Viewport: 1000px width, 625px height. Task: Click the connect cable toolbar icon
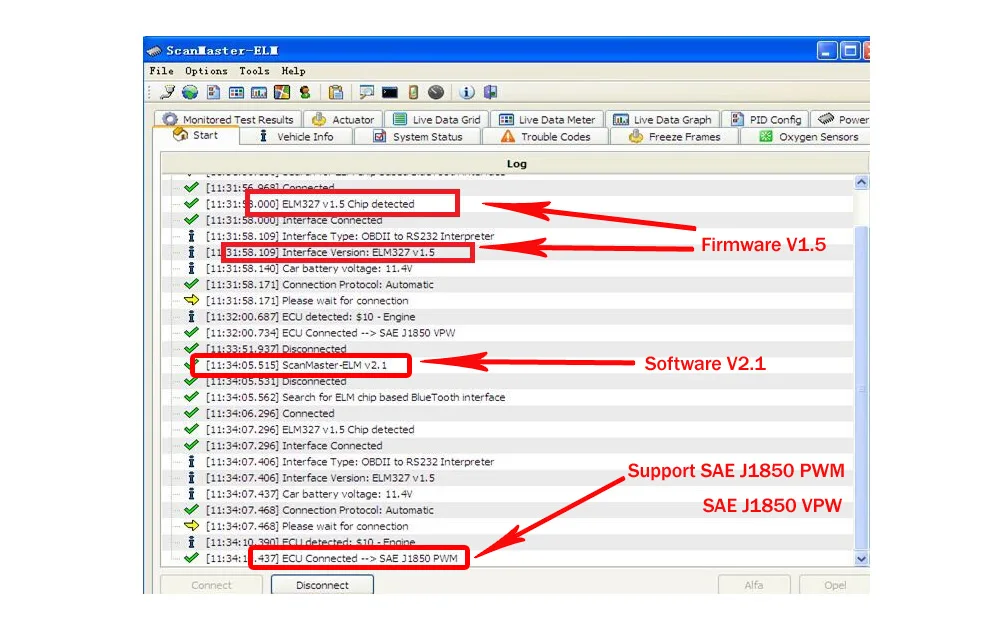pyautogui.click(x=167, y=92)
